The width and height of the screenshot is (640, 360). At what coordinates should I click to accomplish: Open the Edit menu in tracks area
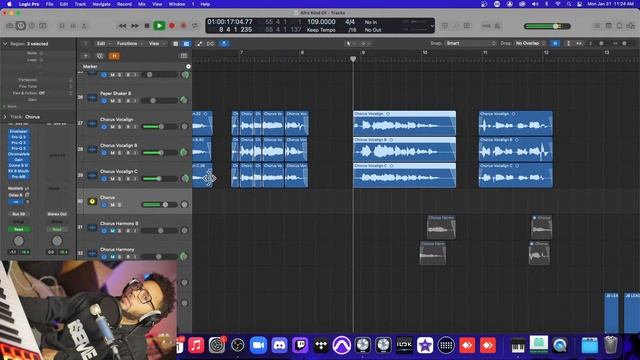pos(103,43)
